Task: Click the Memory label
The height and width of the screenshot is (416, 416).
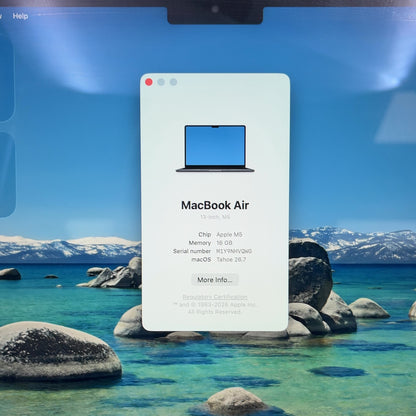Action: coord(200,243)
